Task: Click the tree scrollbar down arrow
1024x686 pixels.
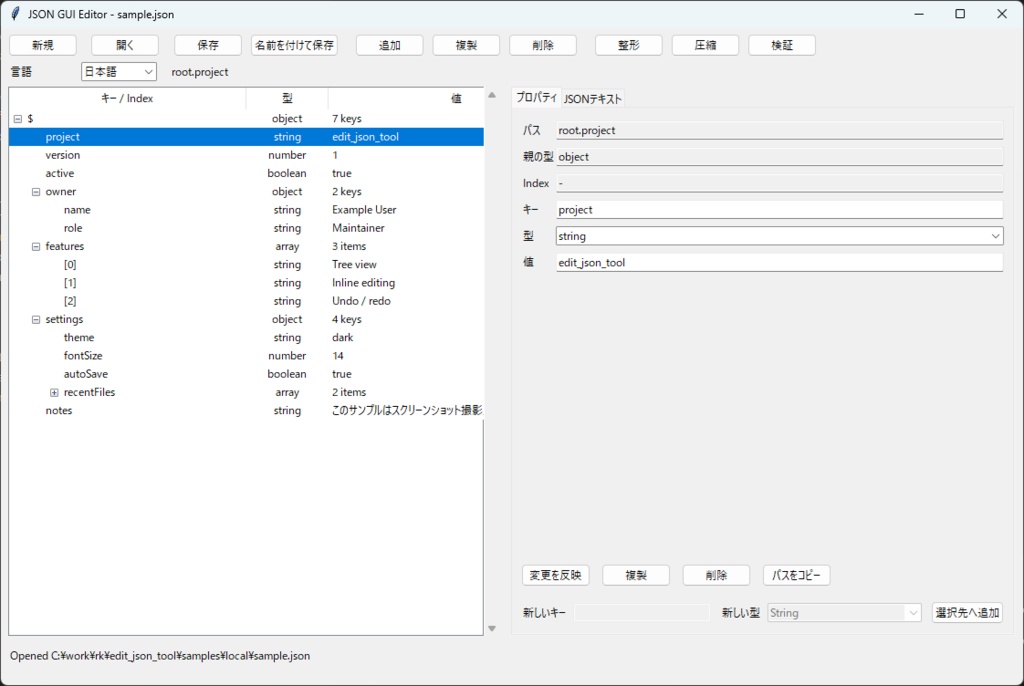Action: pyautogui.click(x=492, y=629)
